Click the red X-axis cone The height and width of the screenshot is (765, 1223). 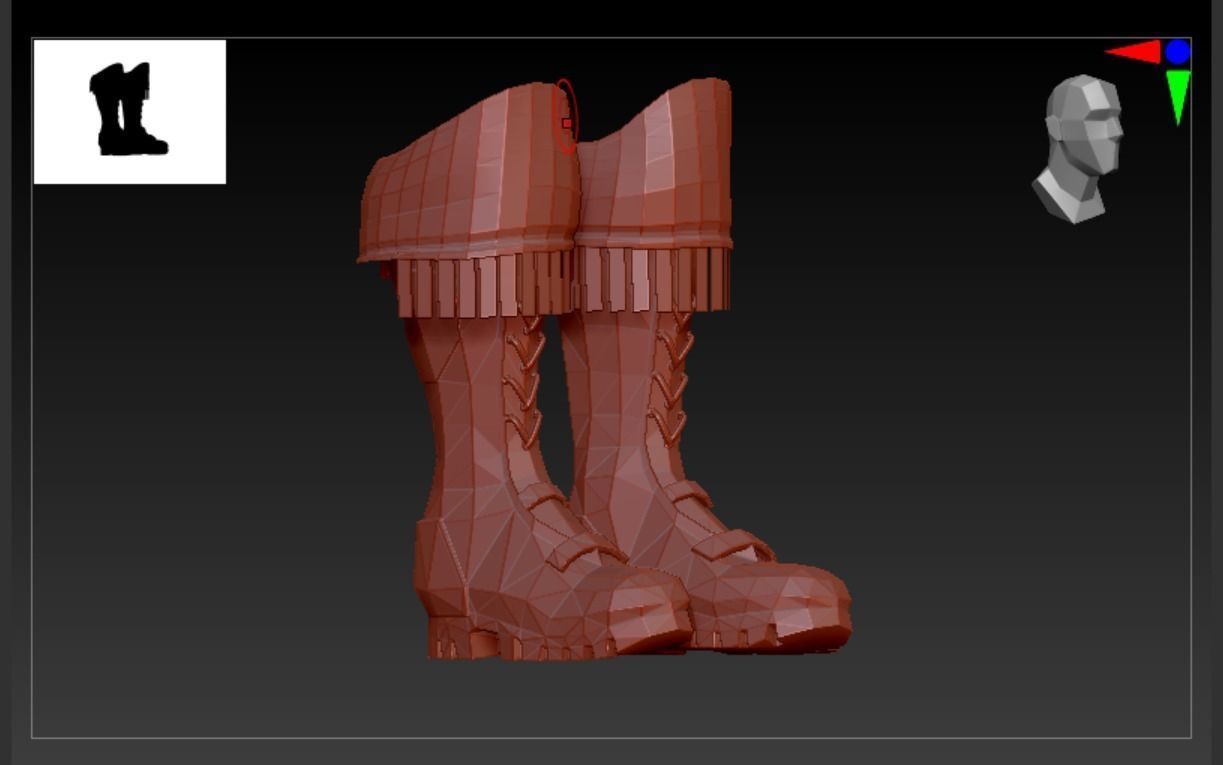(1133, 52)
